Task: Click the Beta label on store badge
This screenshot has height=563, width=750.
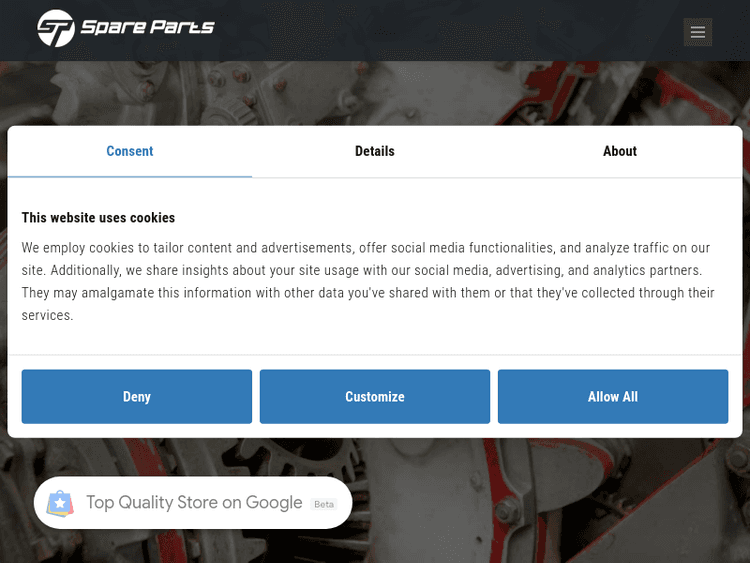Action: (x=324, y=504)
